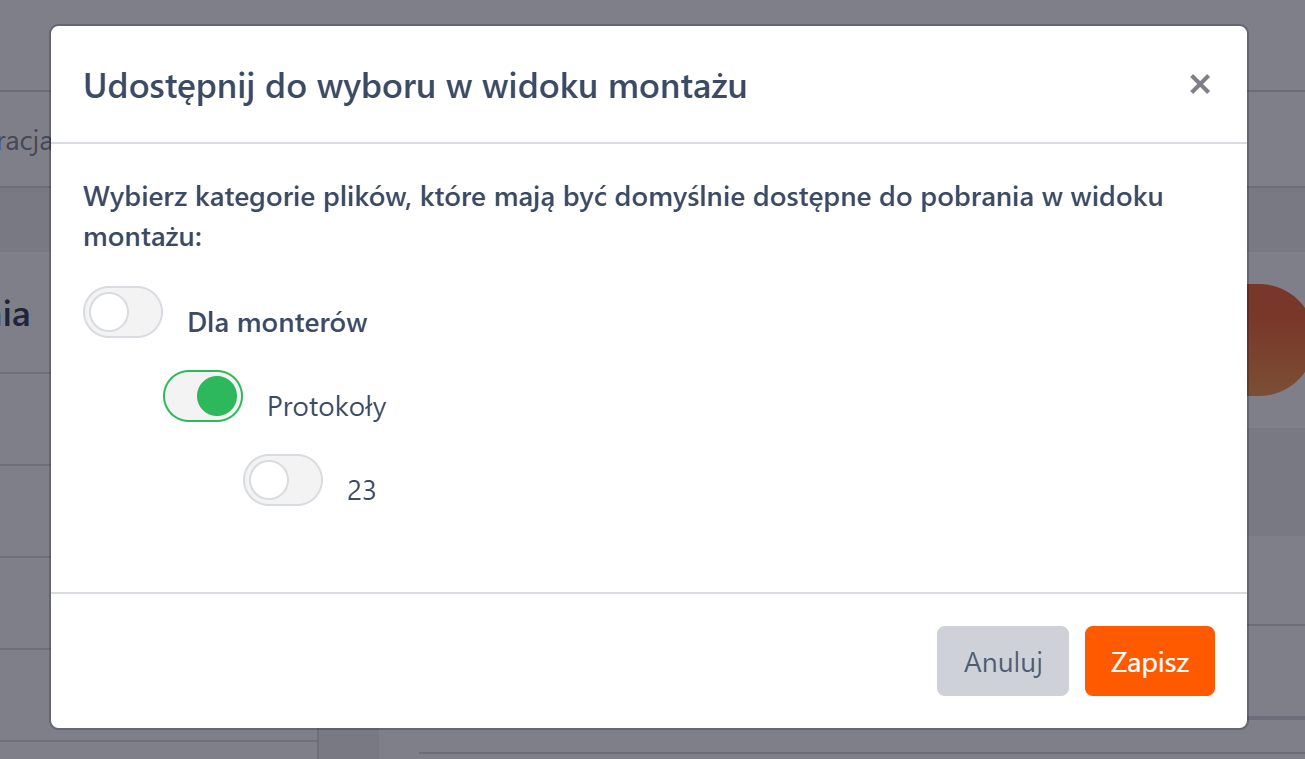This screenshot has height=759, width=1305.
Task: Click the "Dla monterów" label text
Action: 277,323
